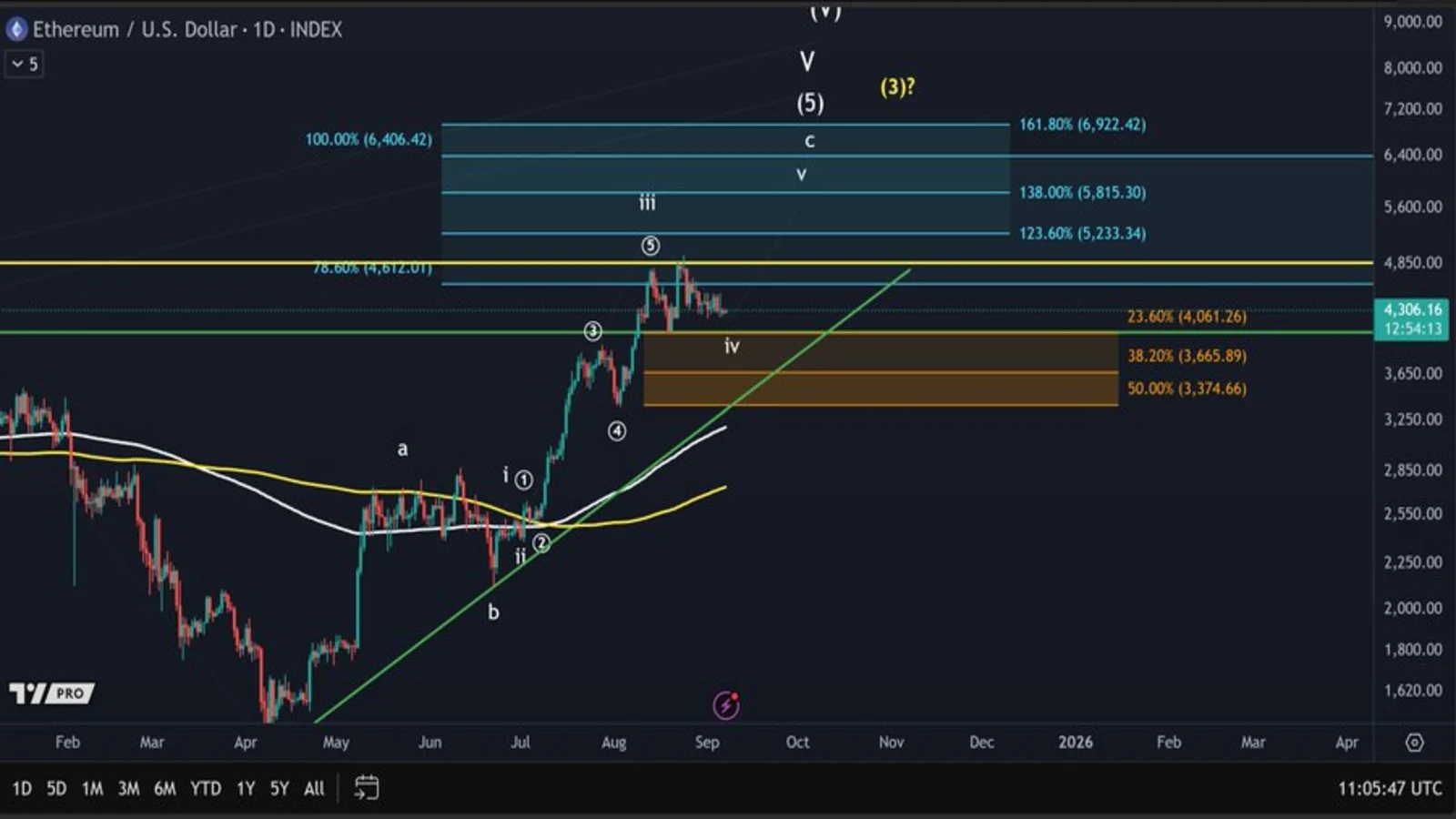1456x819 pixels.
Task: Click the 9,000.00 price axis label
Action: pos(1412,22)
